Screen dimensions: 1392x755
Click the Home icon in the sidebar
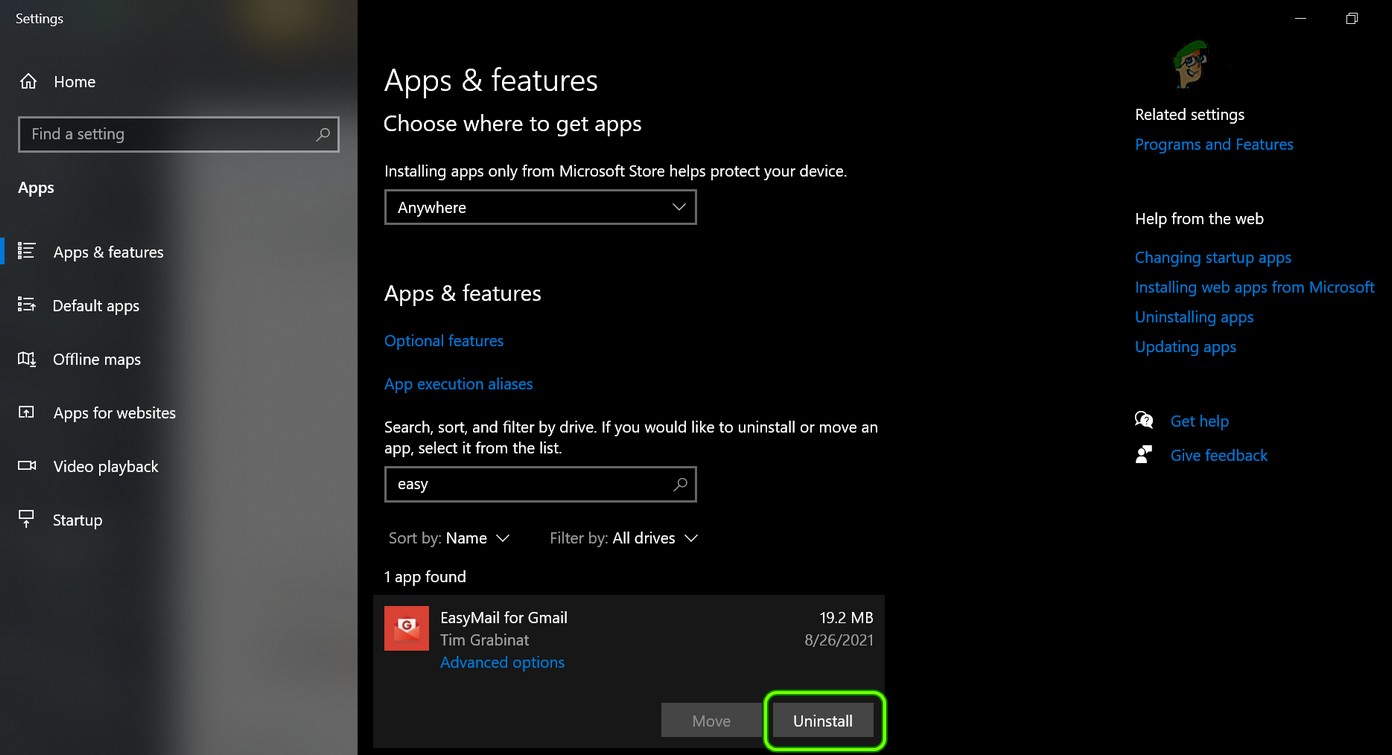pos(28,81)
